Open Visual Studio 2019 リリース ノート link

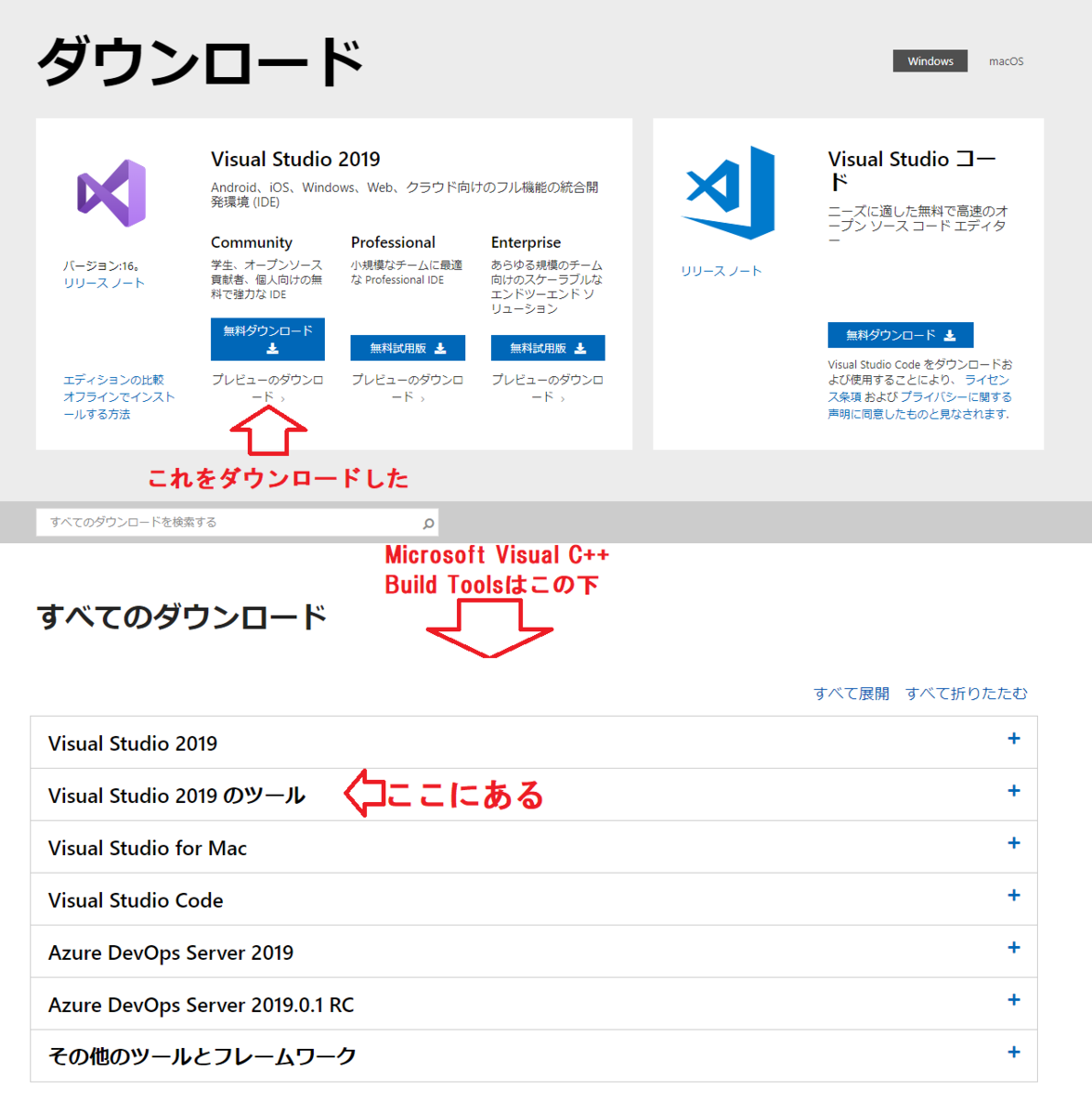coord(104,283)
